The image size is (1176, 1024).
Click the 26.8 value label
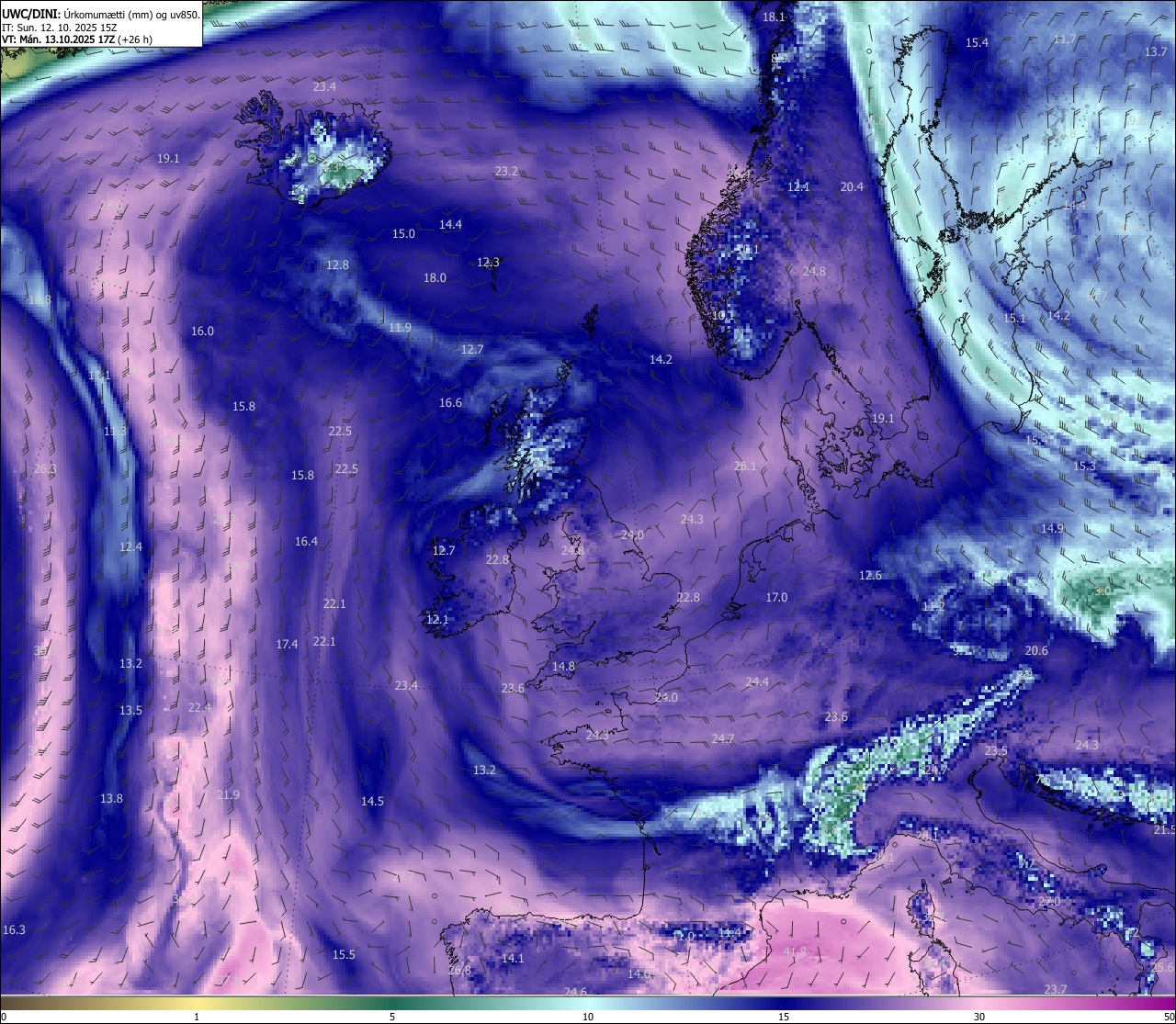[459, 971]
